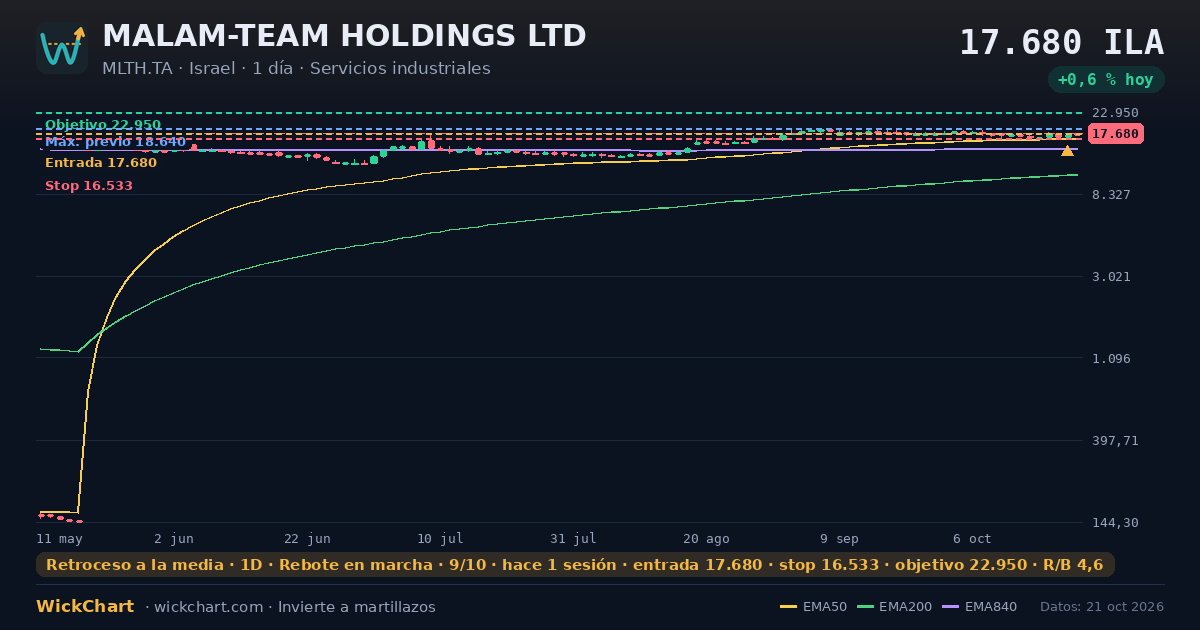Click the 8.327 price axis value
The width and height of the screenshot is (1200, 630).
(1111, 195)
